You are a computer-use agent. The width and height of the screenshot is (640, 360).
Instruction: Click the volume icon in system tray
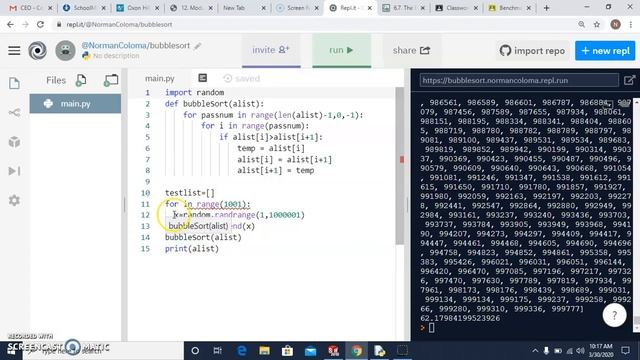(x=580, y=351)
